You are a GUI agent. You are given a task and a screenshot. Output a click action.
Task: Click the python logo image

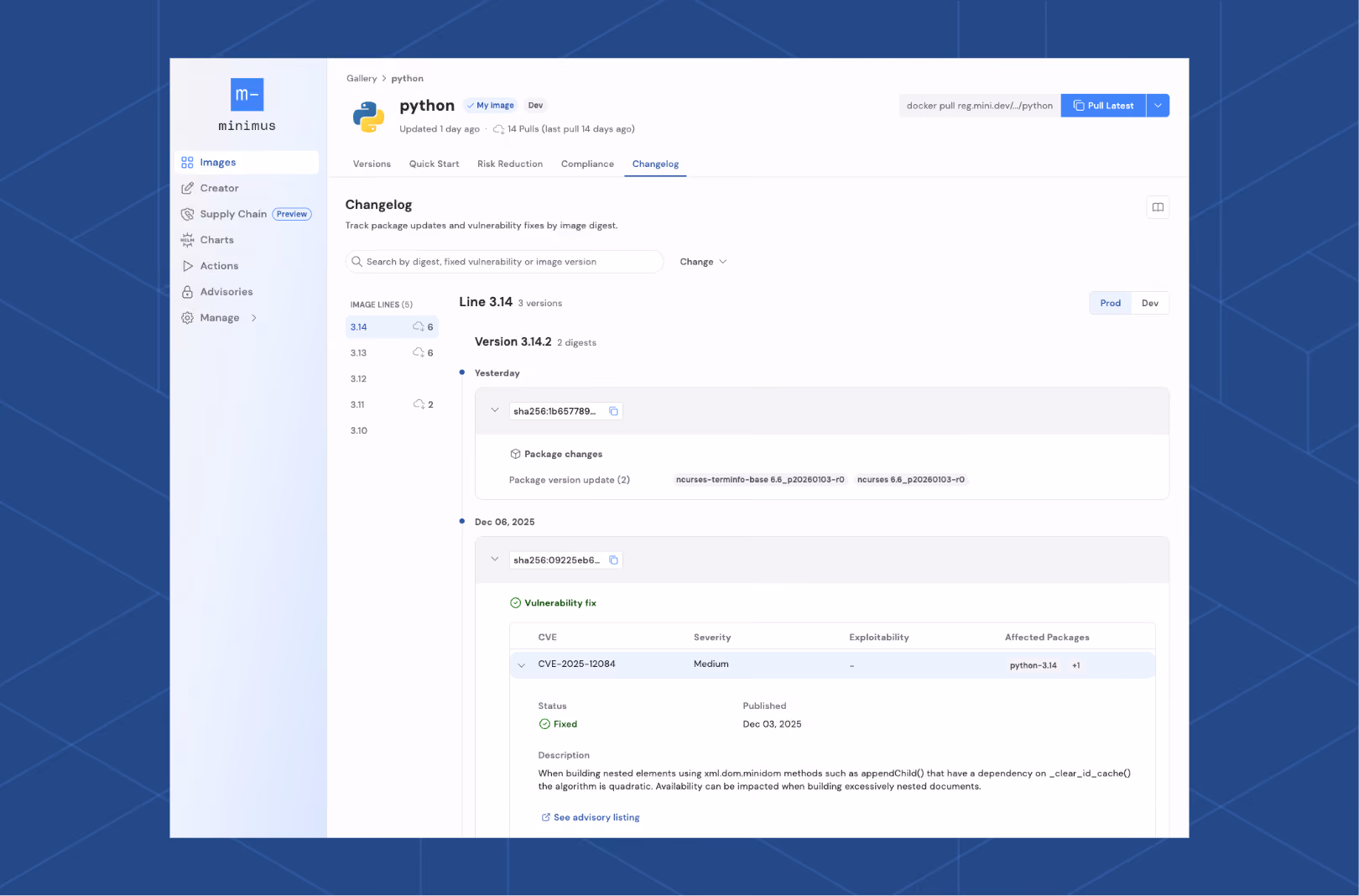coord(368,117)
